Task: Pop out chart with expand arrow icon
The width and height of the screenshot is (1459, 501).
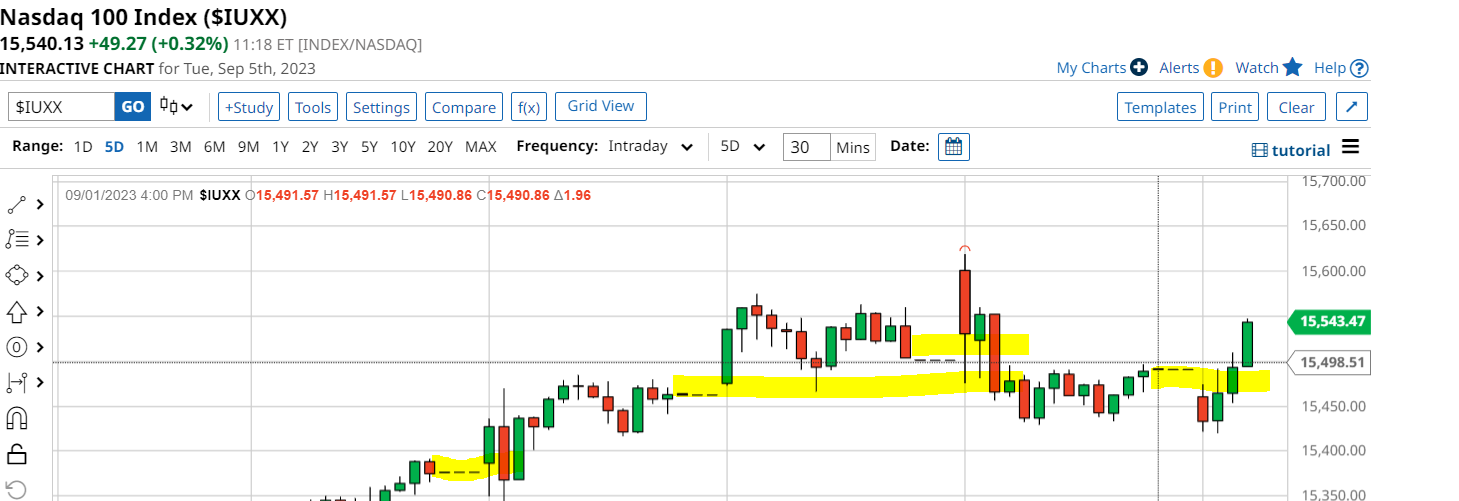Action: 1351,107
